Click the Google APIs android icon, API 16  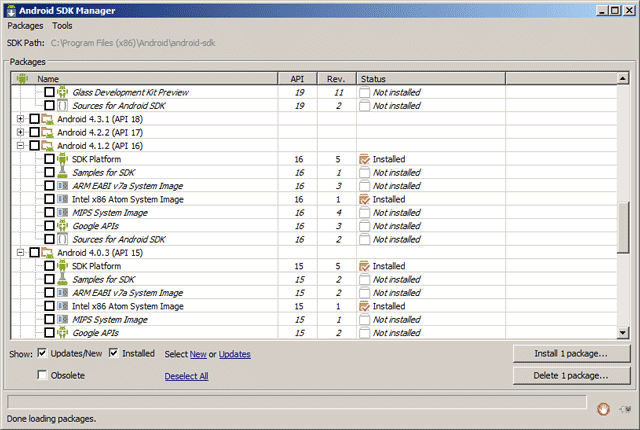click(x=62, y=226)
